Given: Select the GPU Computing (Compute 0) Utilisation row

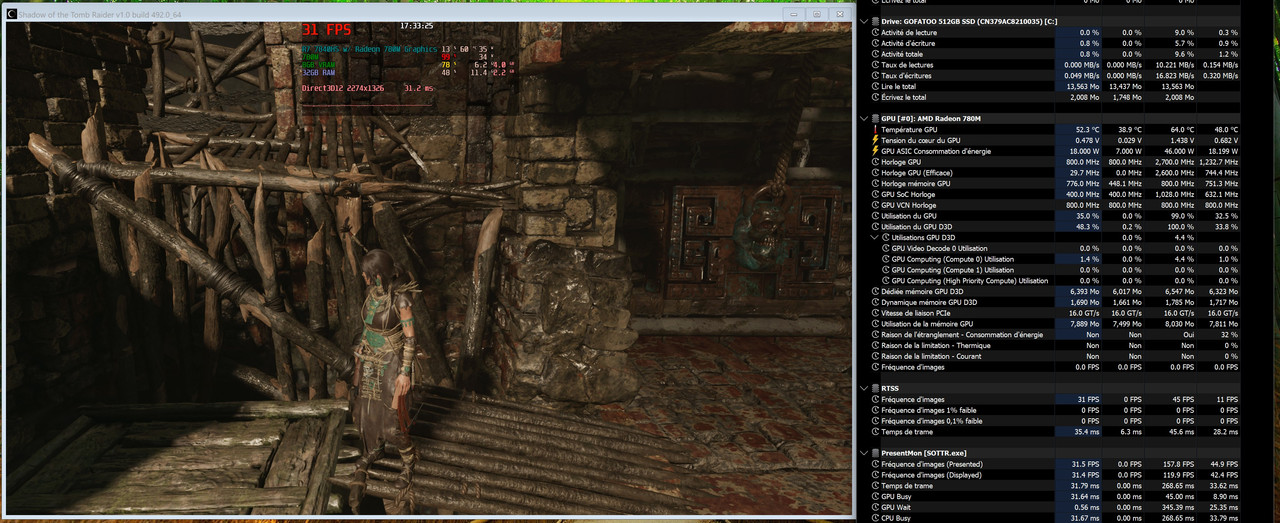Looking at the screenshot, I should pyautogui.click(x=953, y=259).
